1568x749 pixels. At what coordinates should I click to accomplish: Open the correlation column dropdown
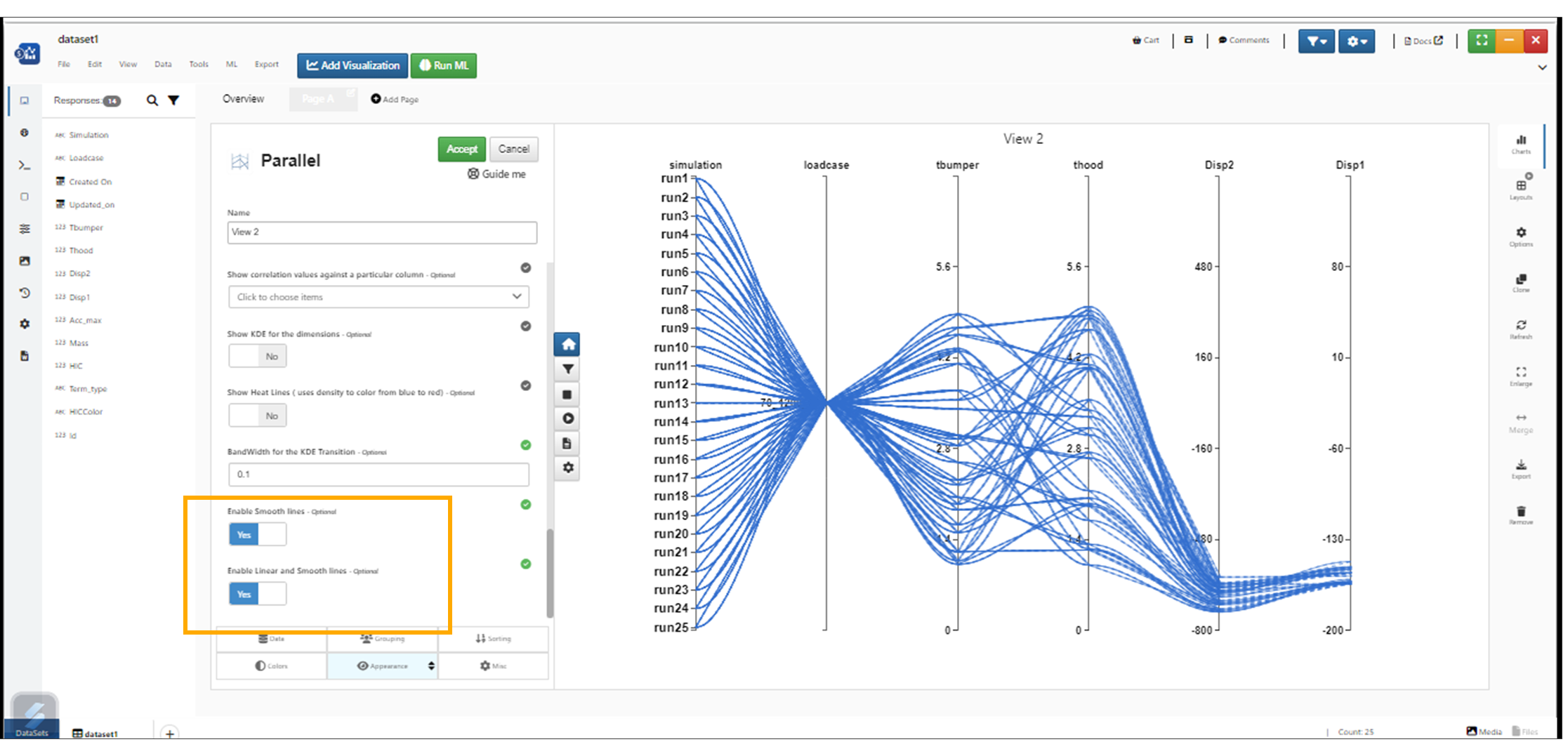378,297
